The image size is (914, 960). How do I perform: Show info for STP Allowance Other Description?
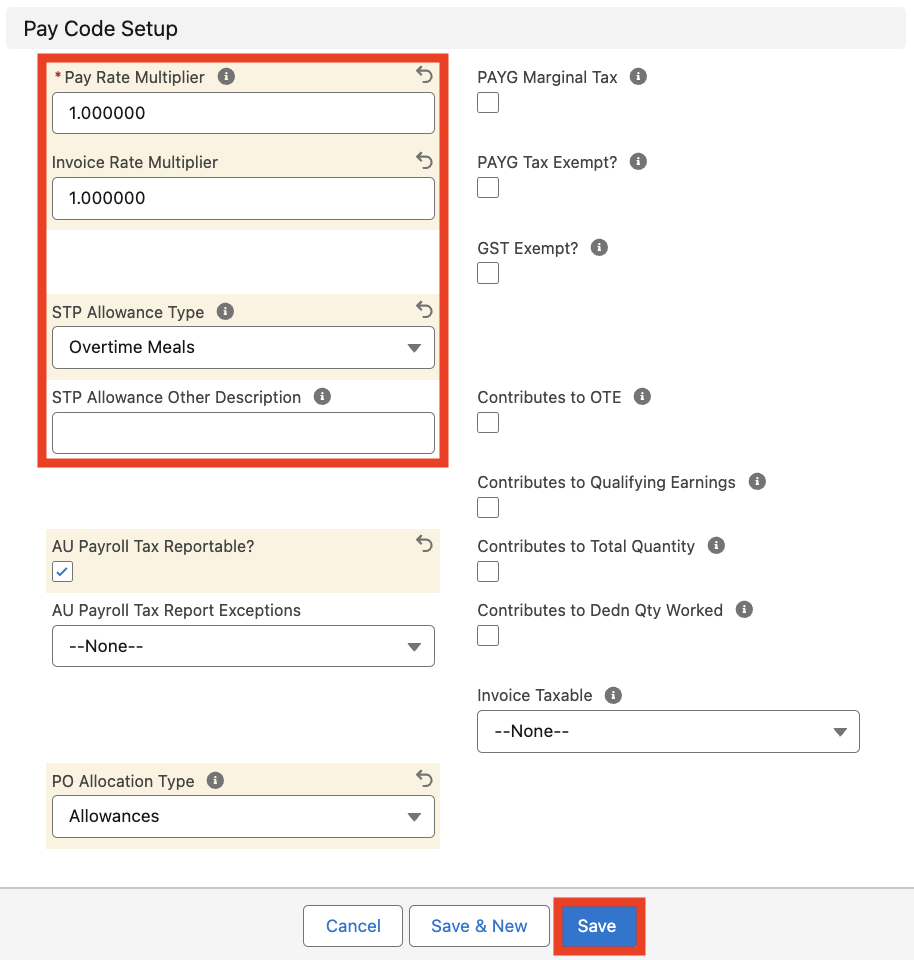(x=322, y=397)
